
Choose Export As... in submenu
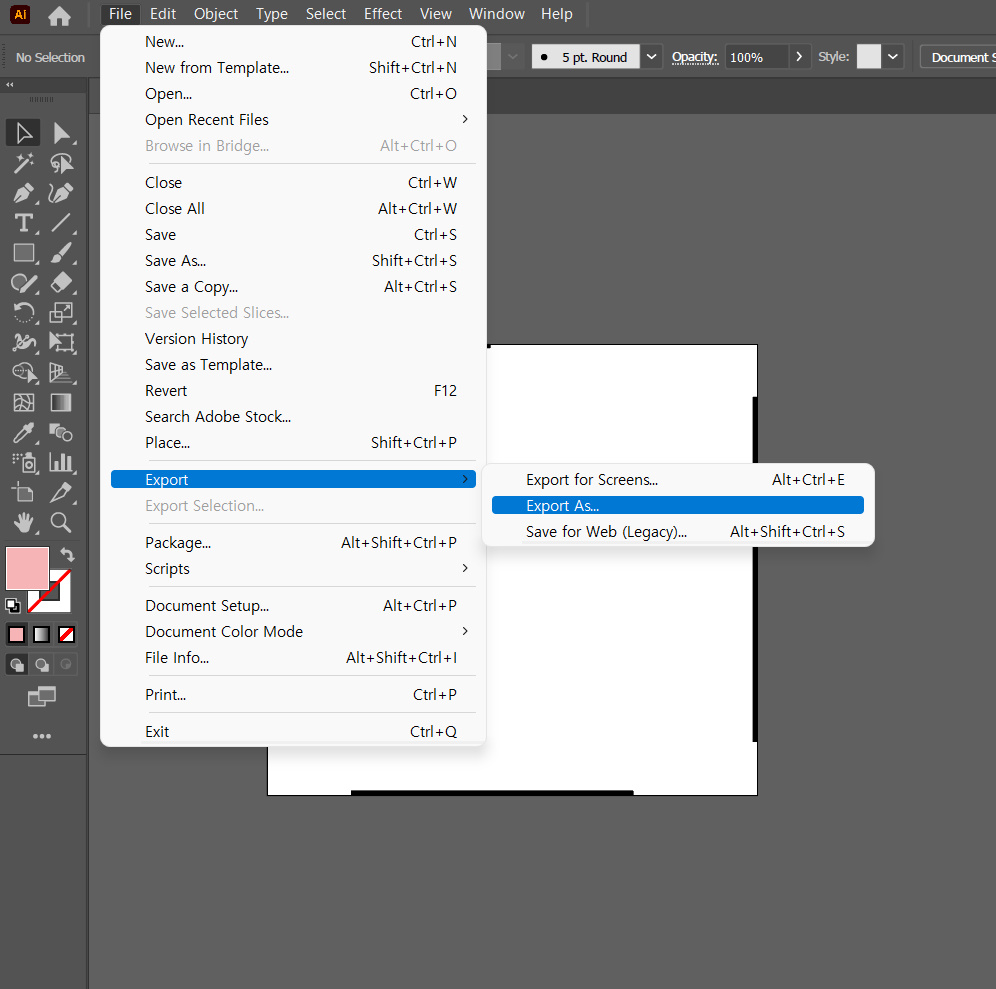tap(678, 506)
